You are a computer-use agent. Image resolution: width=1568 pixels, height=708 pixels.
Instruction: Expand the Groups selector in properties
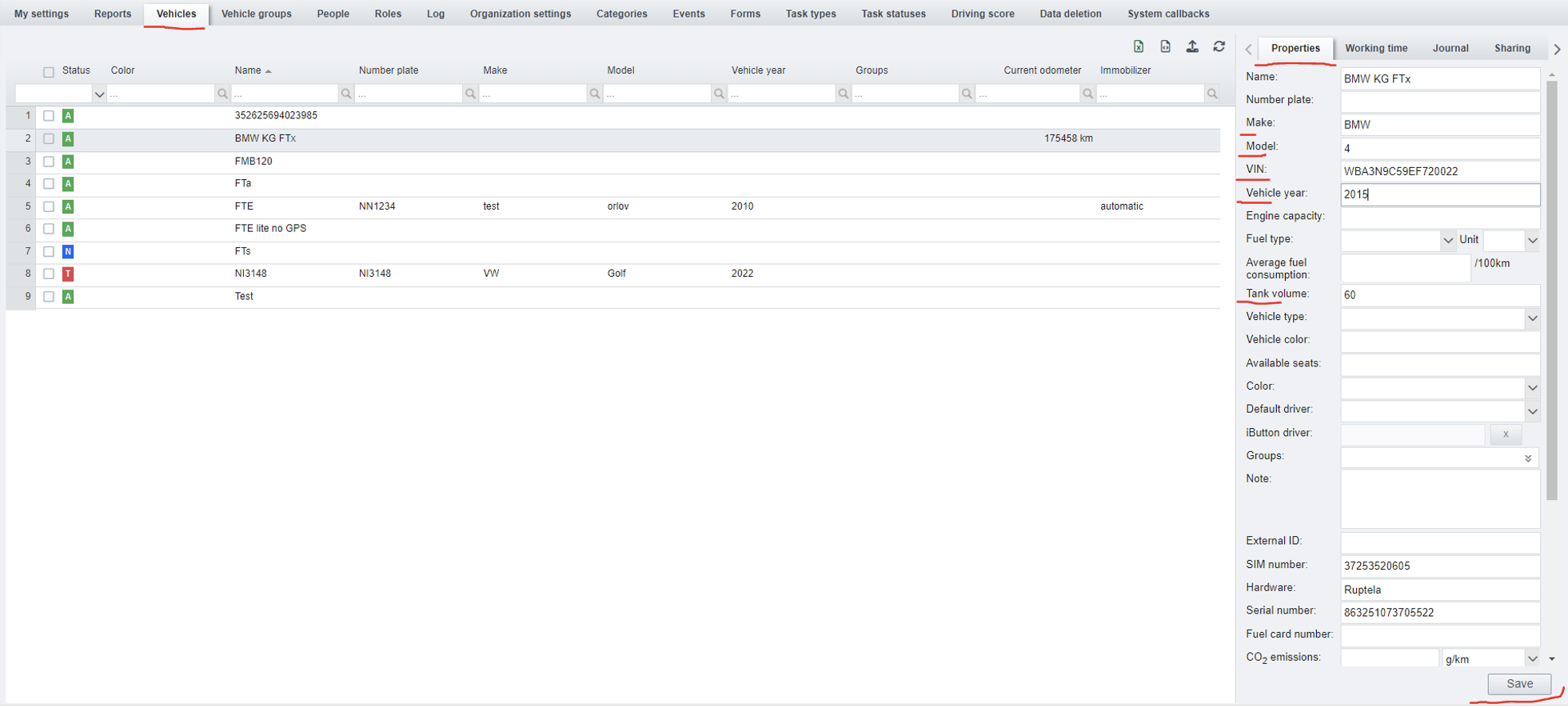coord(1528,458)
